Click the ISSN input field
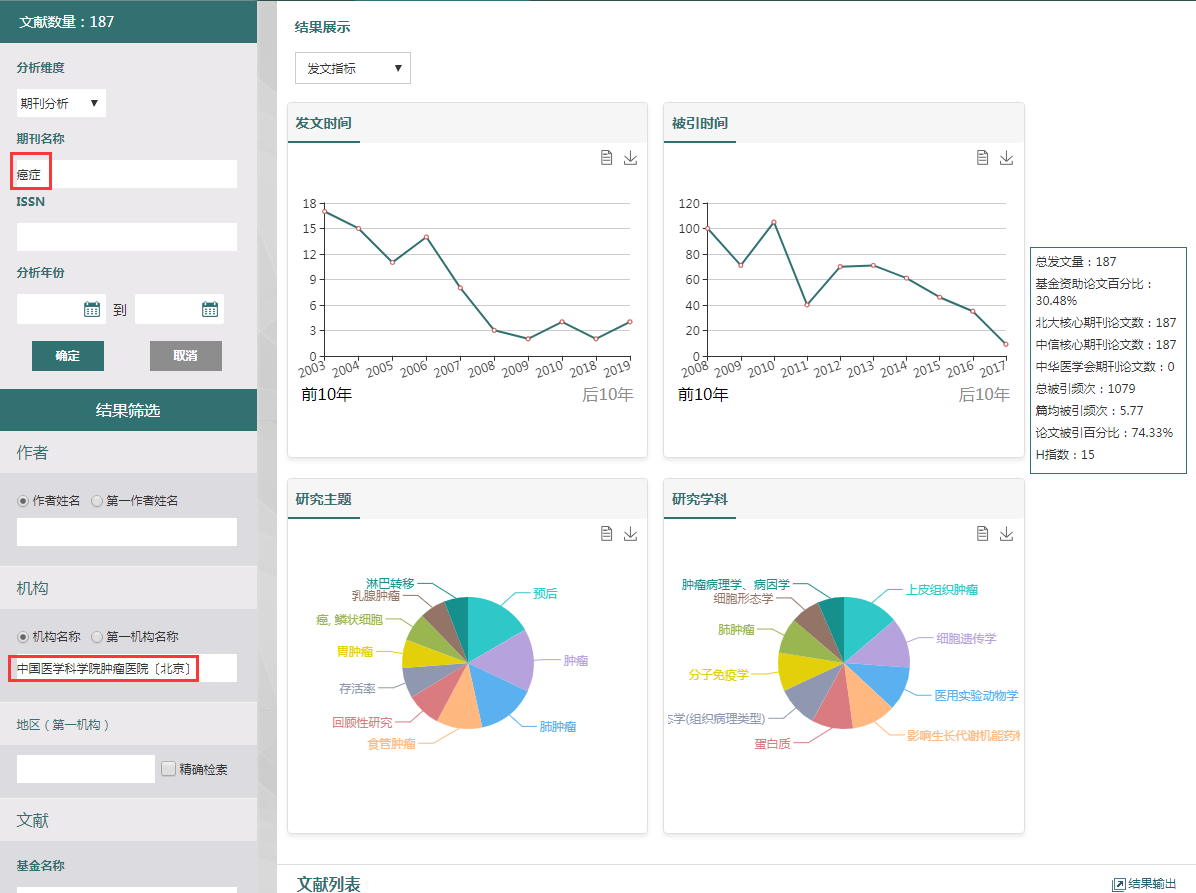The width and height of the screenshot is (1196, 893). click(127, 237)
